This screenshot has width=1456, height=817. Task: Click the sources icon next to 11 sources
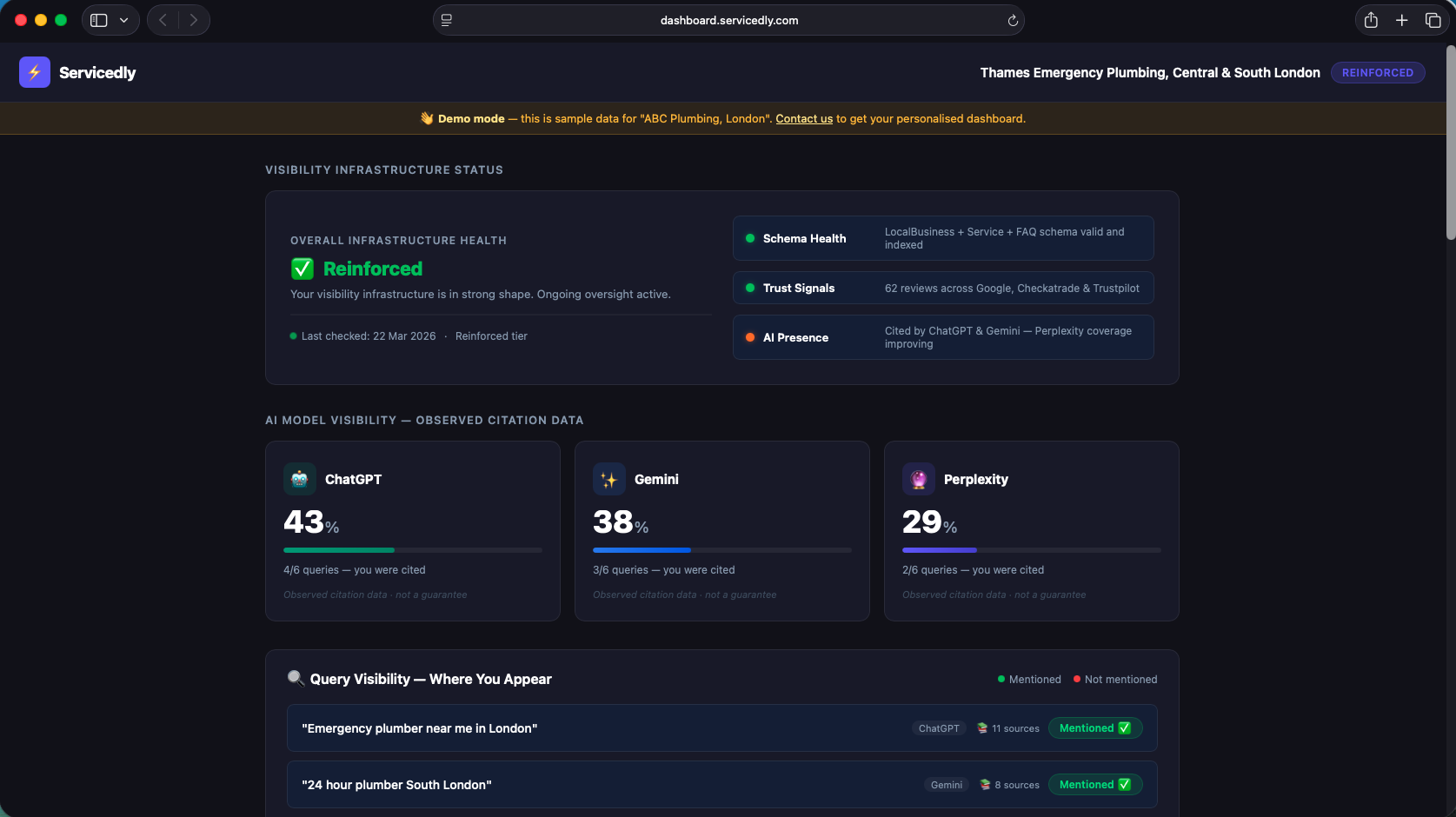[982, 728]
